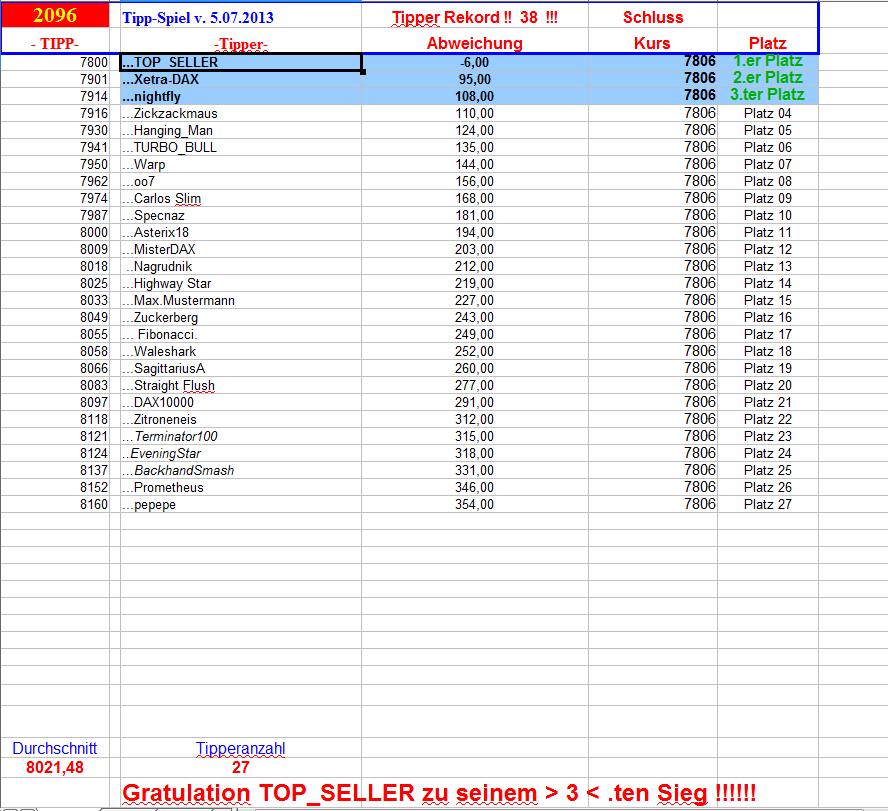Click the Tipperanzahl value 27
Image resolution: width=888 pixels, height=811 pixels.
pos(241,767)
